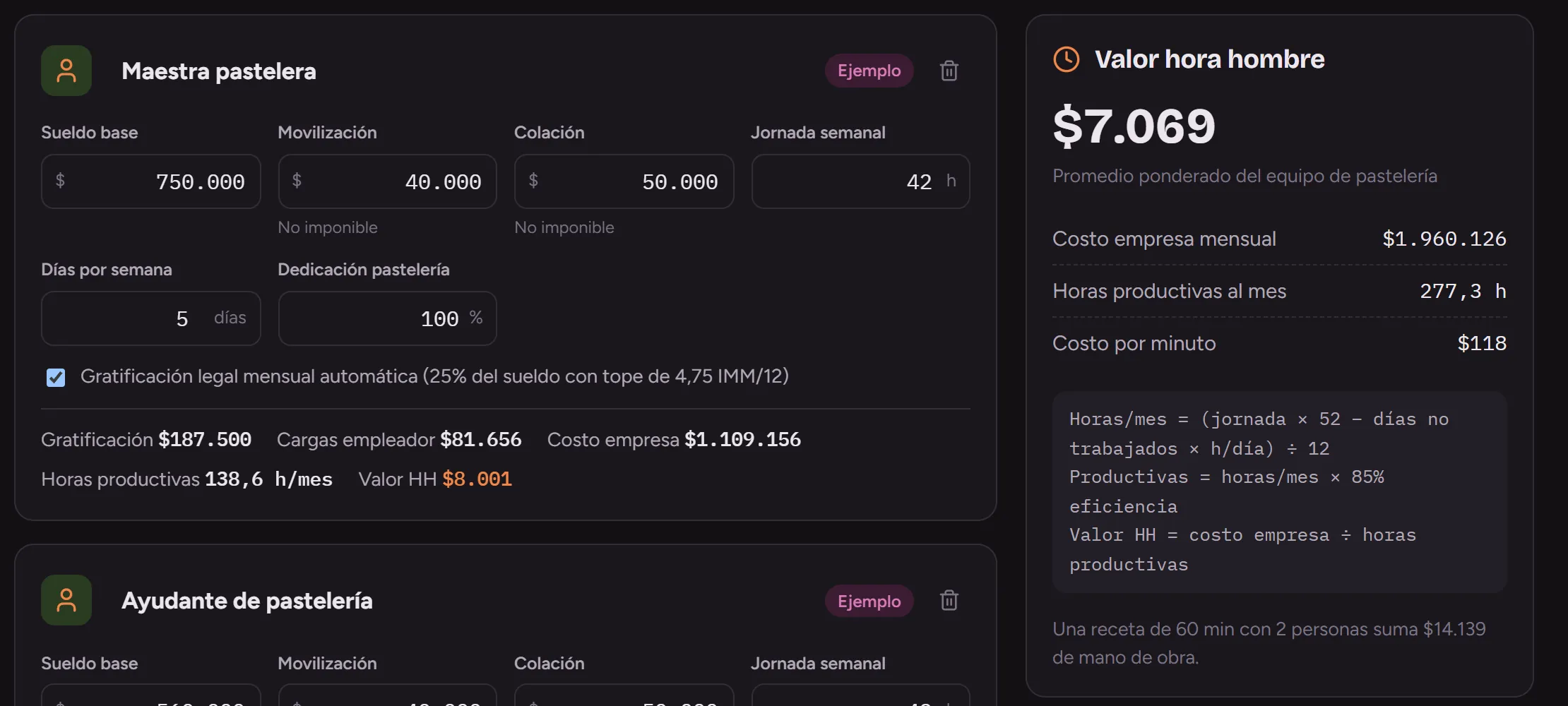Select the Maestra pastelera title

(x=219, y=71)
